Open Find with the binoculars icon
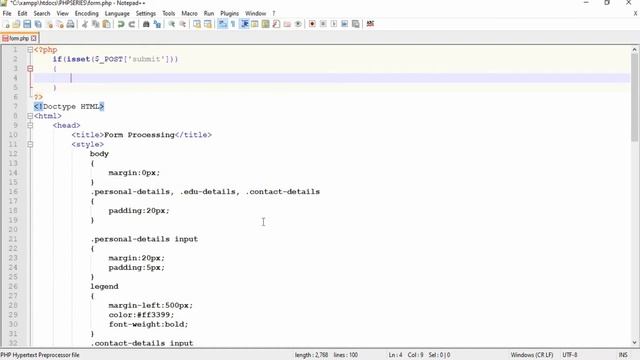The image size is (640, 360). (x=146, y=24)
